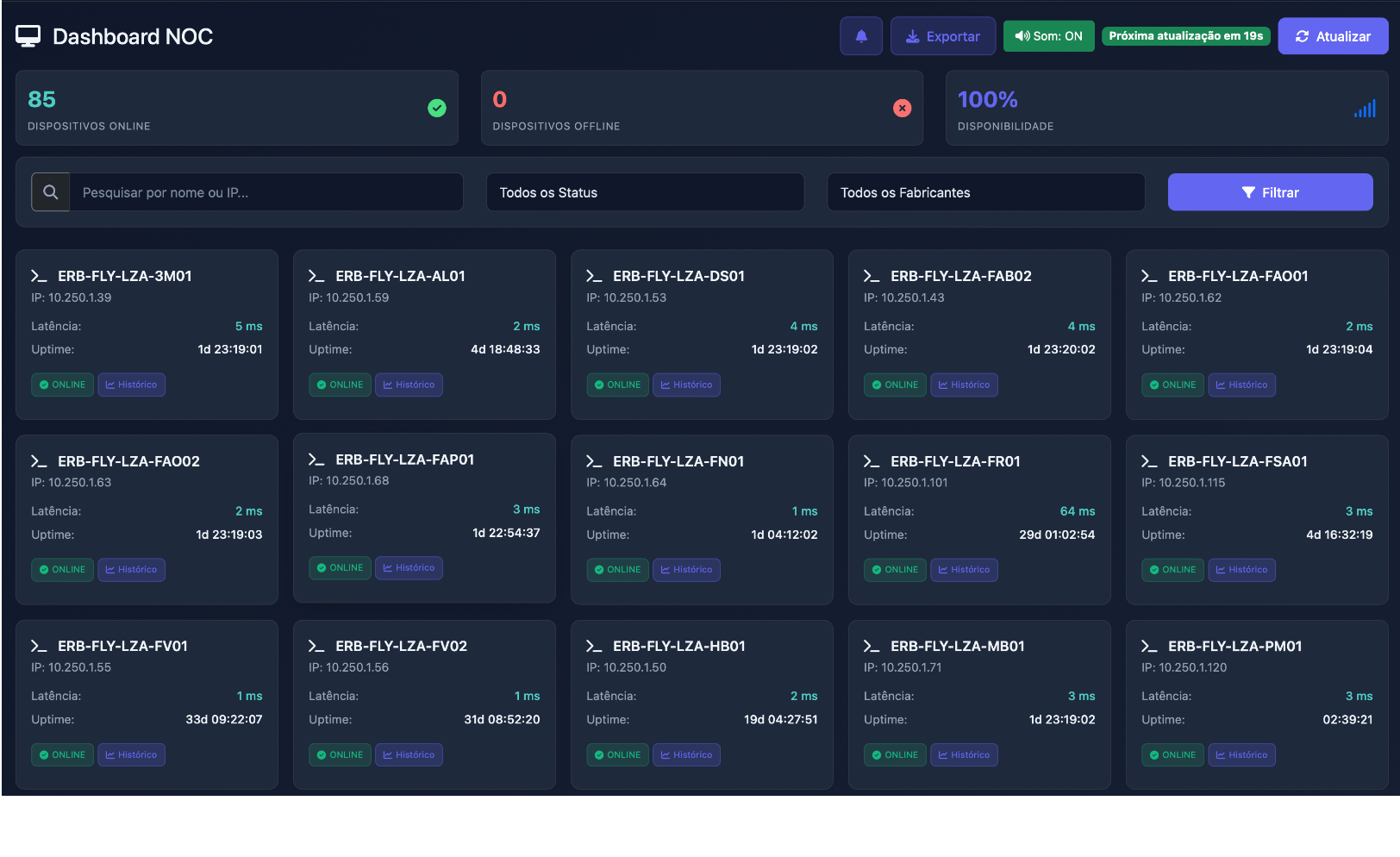Select the Dashboard NOC header
This screenshot has height=857, width=1400.
coord(133,36)
